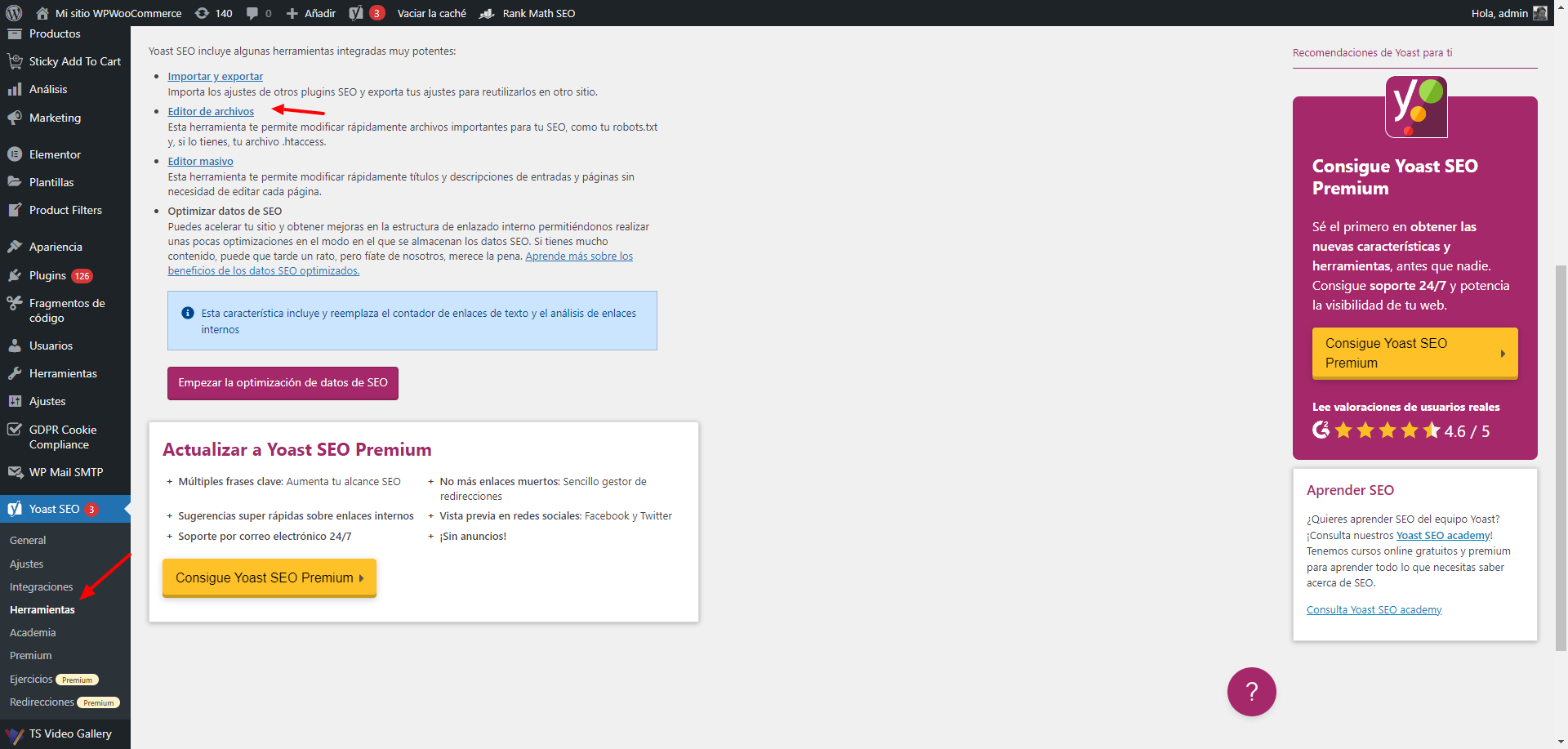
Task: Click the G2 reviews logo beside the stars
Action: (x=1321, y=430)
